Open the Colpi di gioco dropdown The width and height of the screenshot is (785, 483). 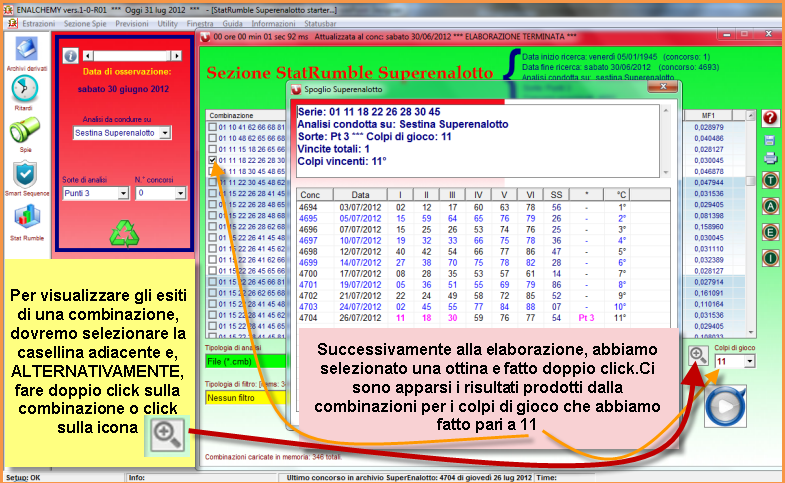pyautogui.click(x=749, y=361)
